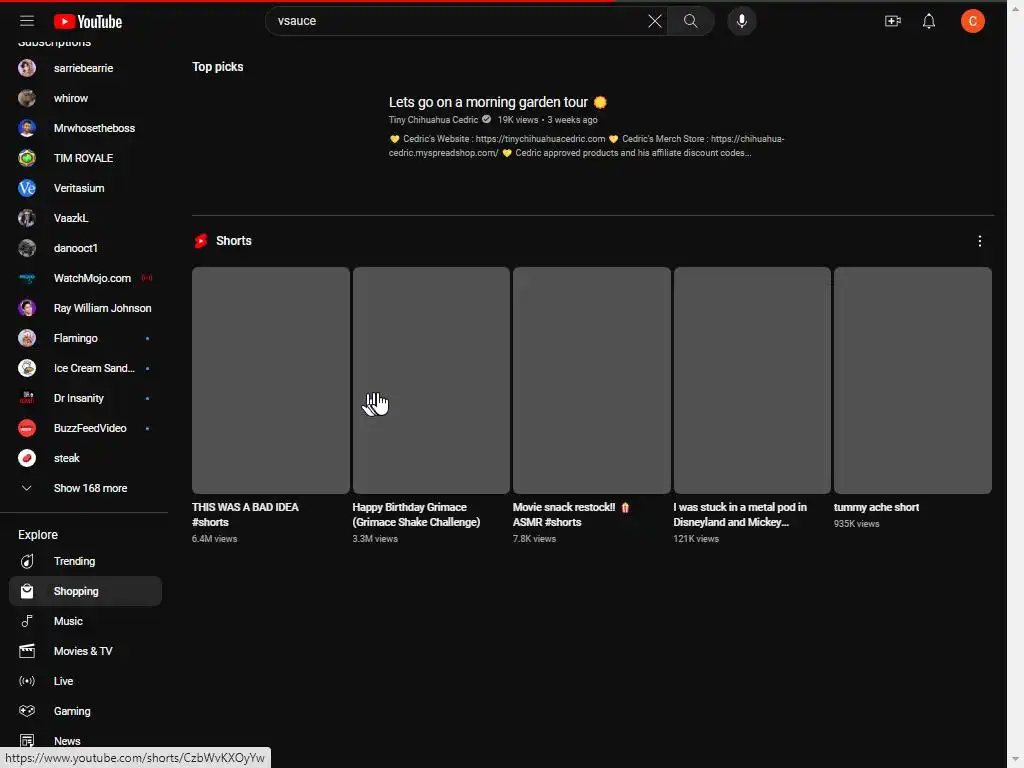The image size is (1024, 768).
Task: Click sarriebearrie channel avatar
Action: (27, 68)
